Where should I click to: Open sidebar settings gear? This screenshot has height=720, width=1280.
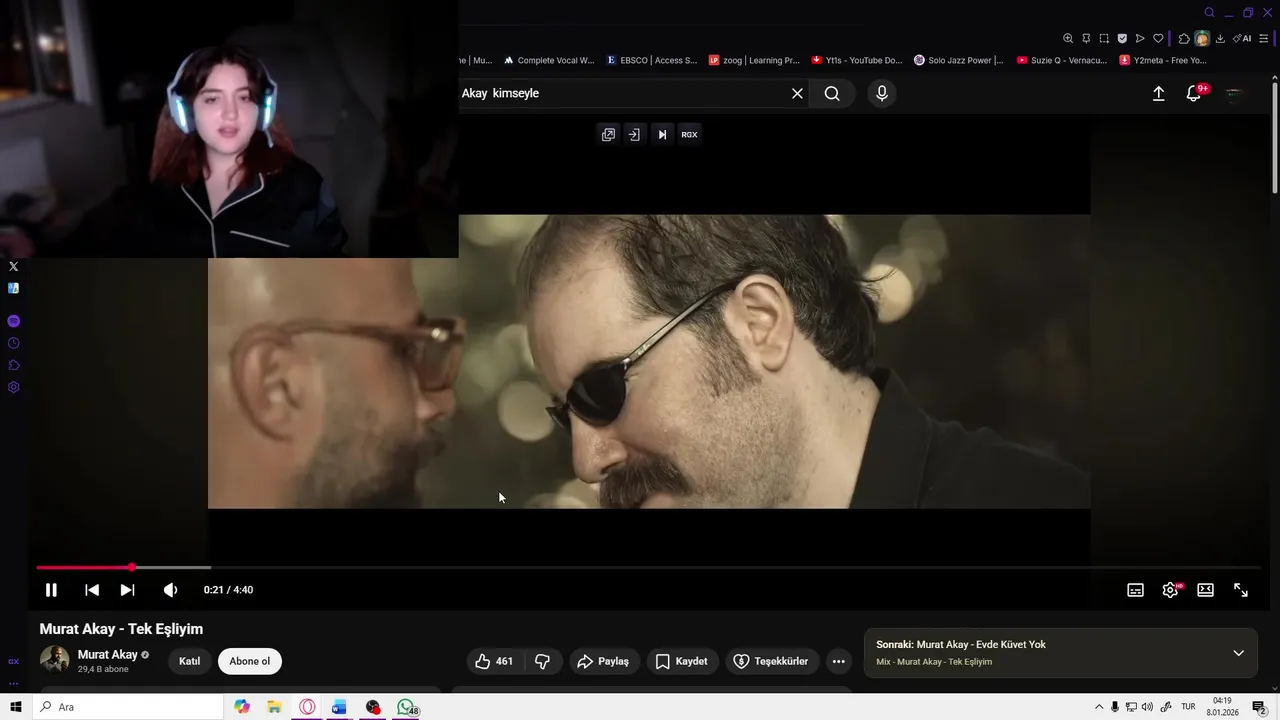coord(13,387)
